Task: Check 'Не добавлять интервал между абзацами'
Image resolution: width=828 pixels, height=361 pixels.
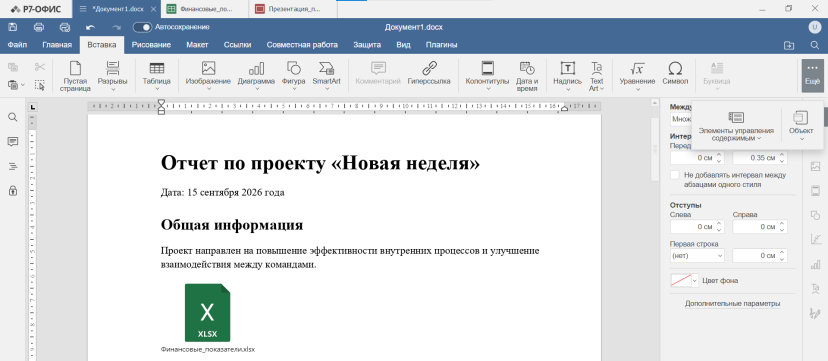Action: pyautogui.click(x=674, y=175)
